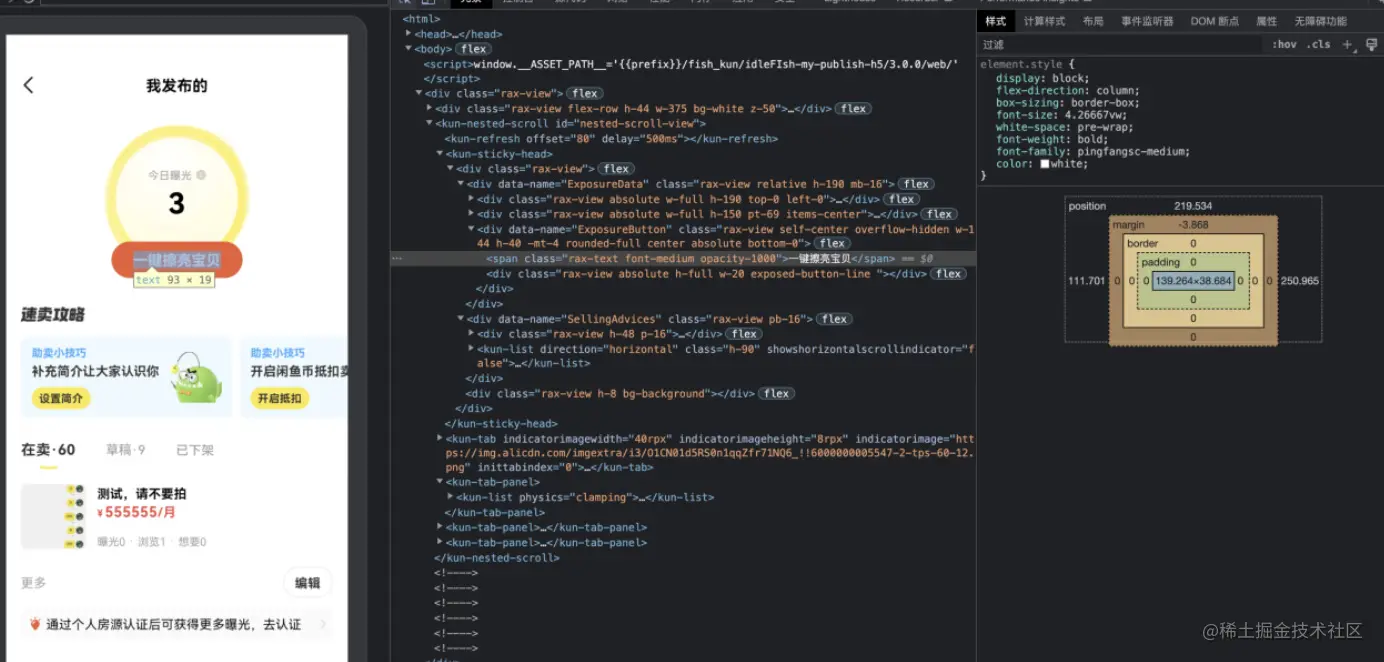Select the script window.__ASSET_PATH__ row
This screenshot has height=662, width=1384.
coord(690,63)
